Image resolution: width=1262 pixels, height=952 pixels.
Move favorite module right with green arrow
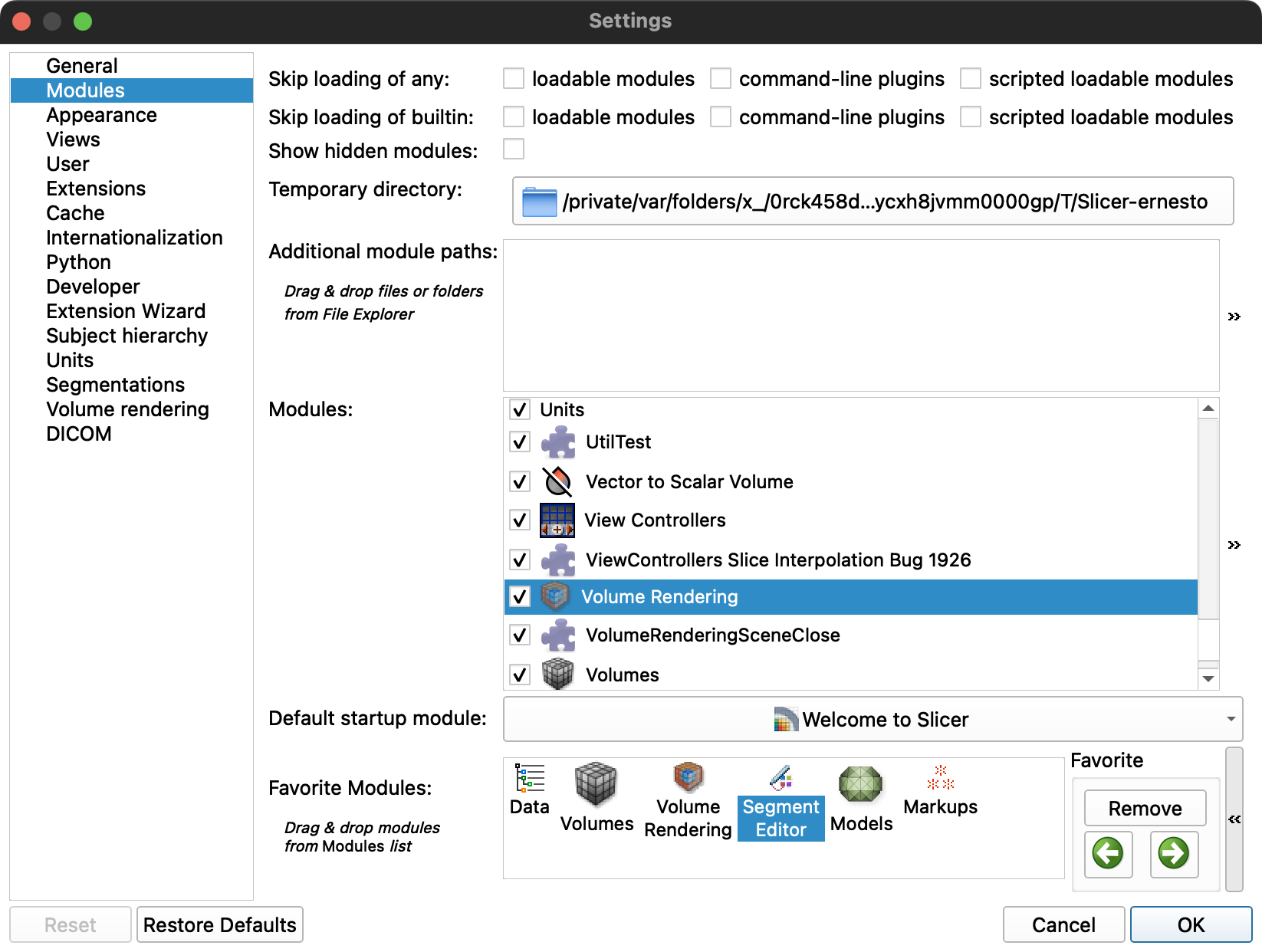point(1174,853)
